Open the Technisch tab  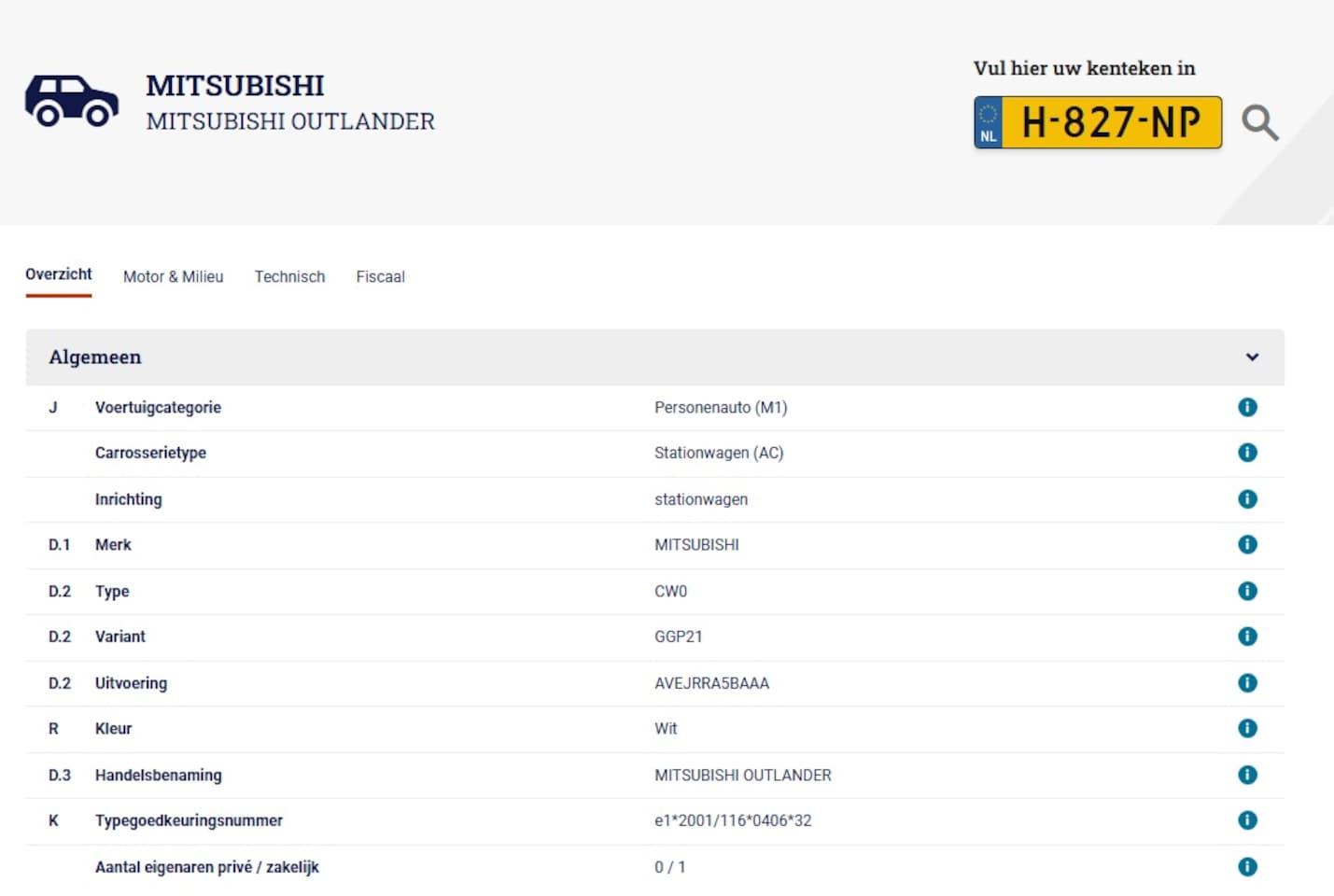point(289,277)
